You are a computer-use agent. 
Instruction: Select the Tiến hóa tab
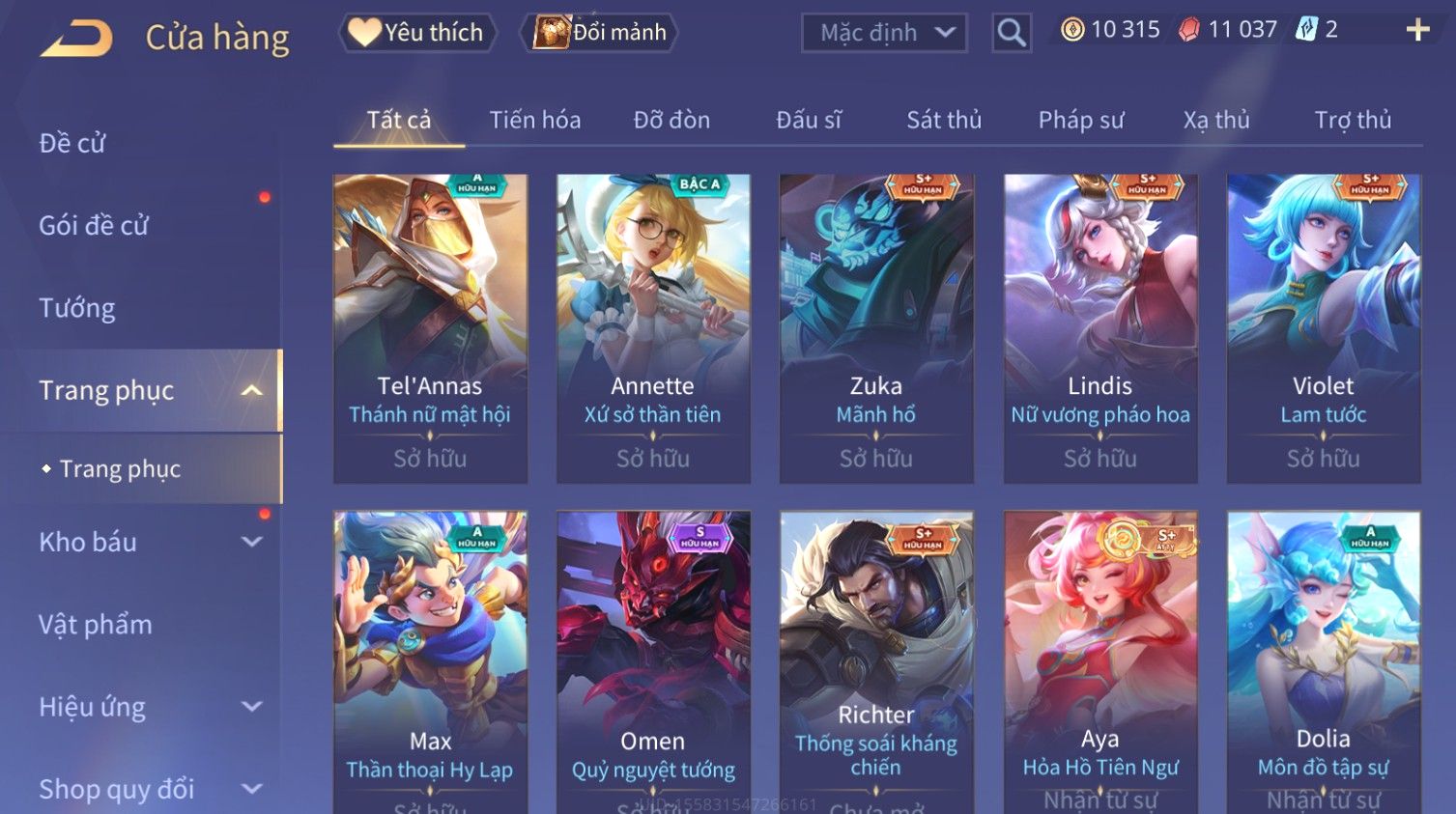pos(535,120)
